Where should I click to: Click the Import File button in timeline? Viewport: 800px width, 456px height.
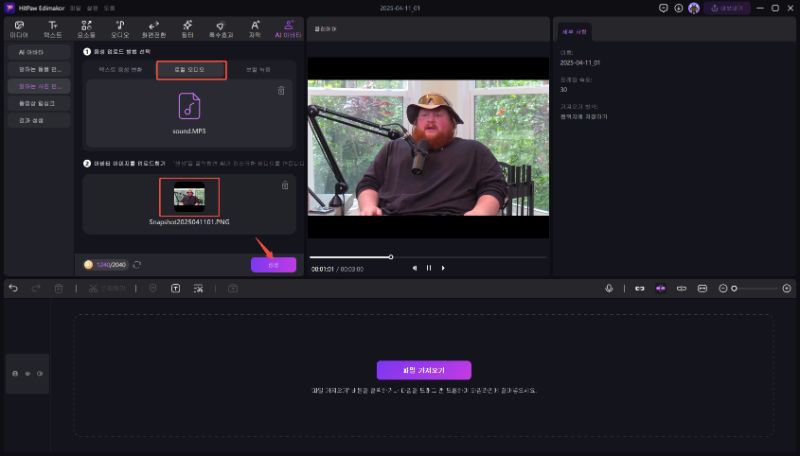pyautogui.click(x=423, y=370)
